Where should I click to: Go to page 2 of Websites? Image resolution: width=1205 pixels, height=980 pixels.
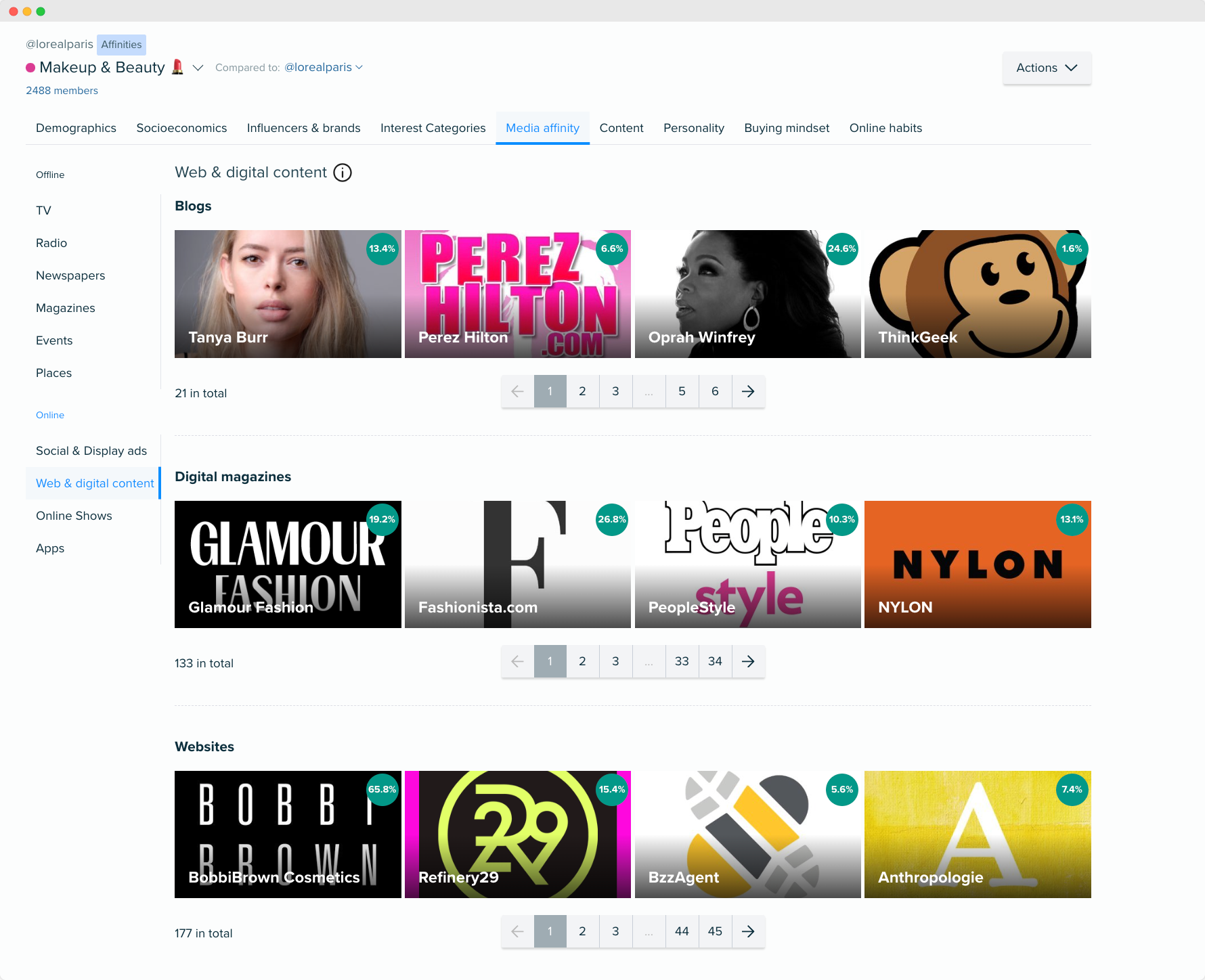pyautogui.click(x=582, y=931)
